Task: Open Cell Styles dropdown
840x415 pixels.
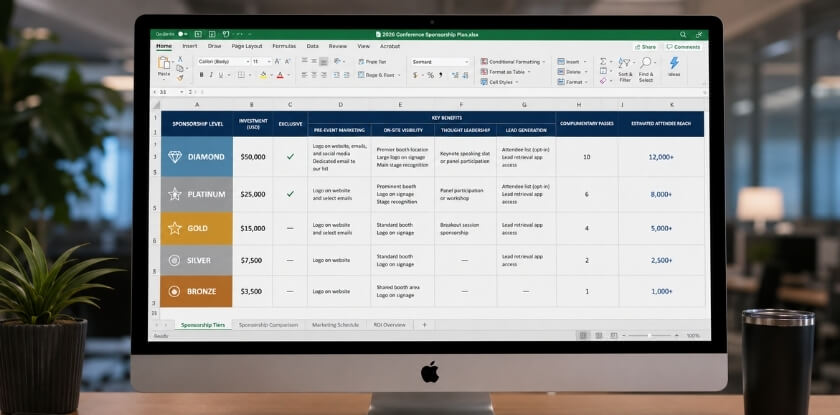Action: 499,82
